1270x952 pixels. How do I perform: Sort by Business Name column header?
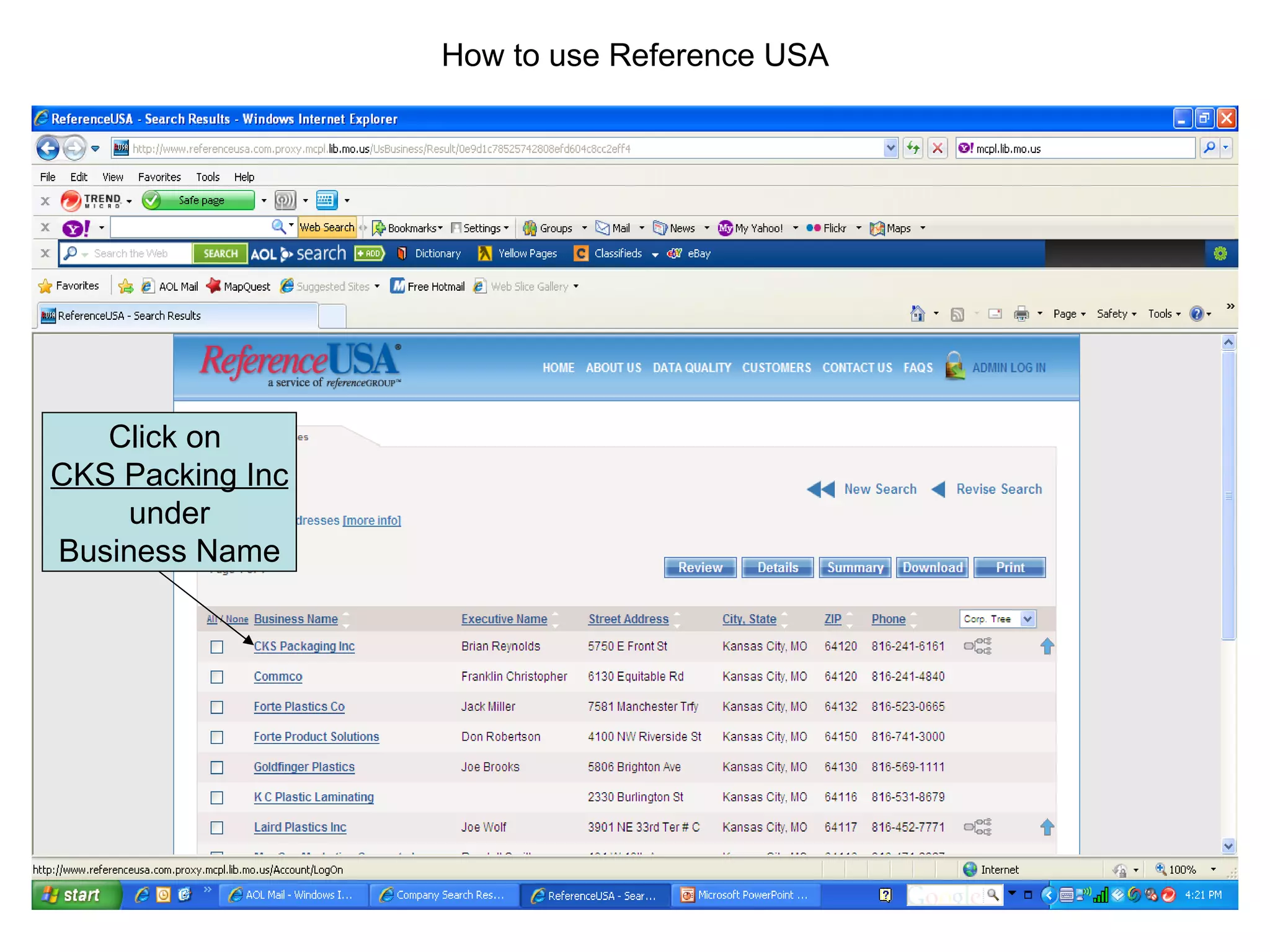pos(296,619)
